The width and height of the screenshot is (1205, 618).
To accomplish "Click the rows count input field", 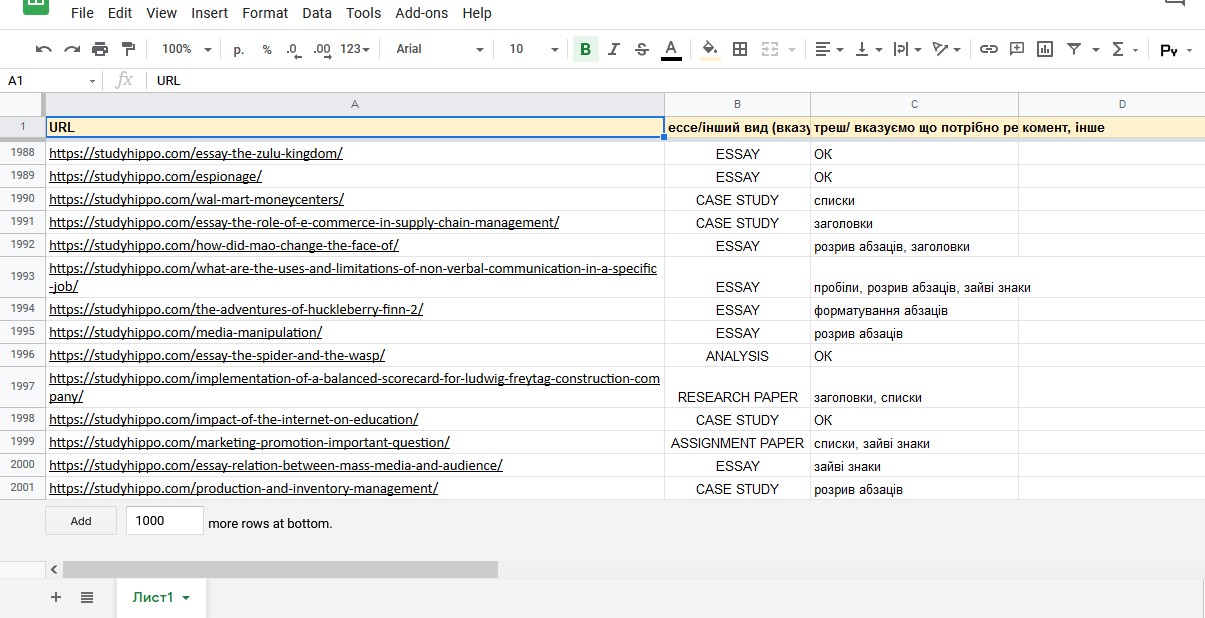I will click(164, 521).
